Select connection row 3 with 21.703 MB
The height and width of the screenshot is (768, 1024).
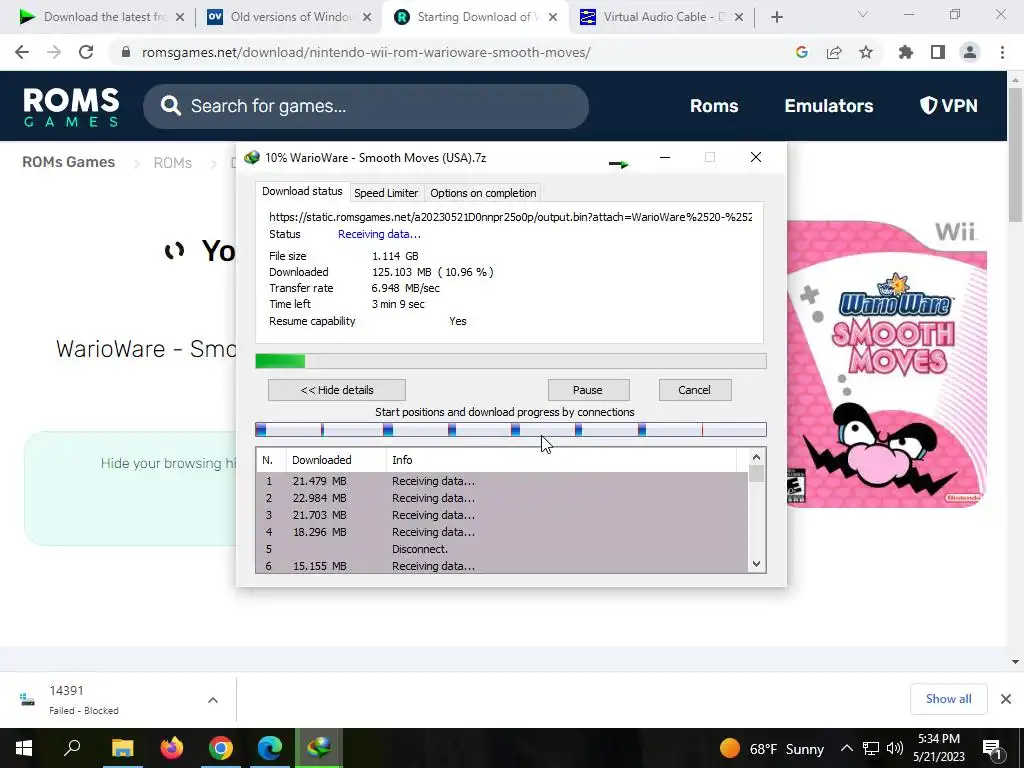click(x=502, y=515)
